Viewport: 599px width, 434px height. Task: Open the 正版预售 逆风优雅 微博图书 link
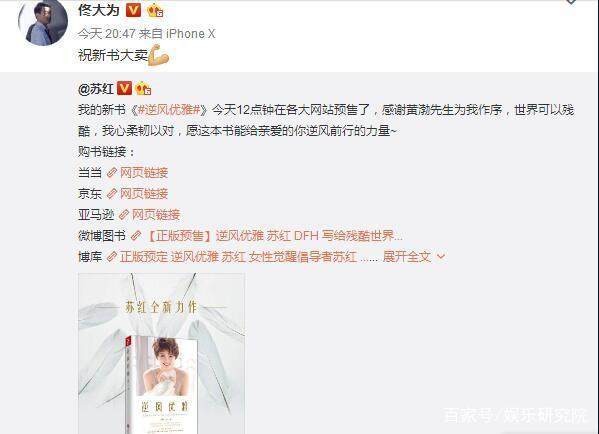pos(274,236)
